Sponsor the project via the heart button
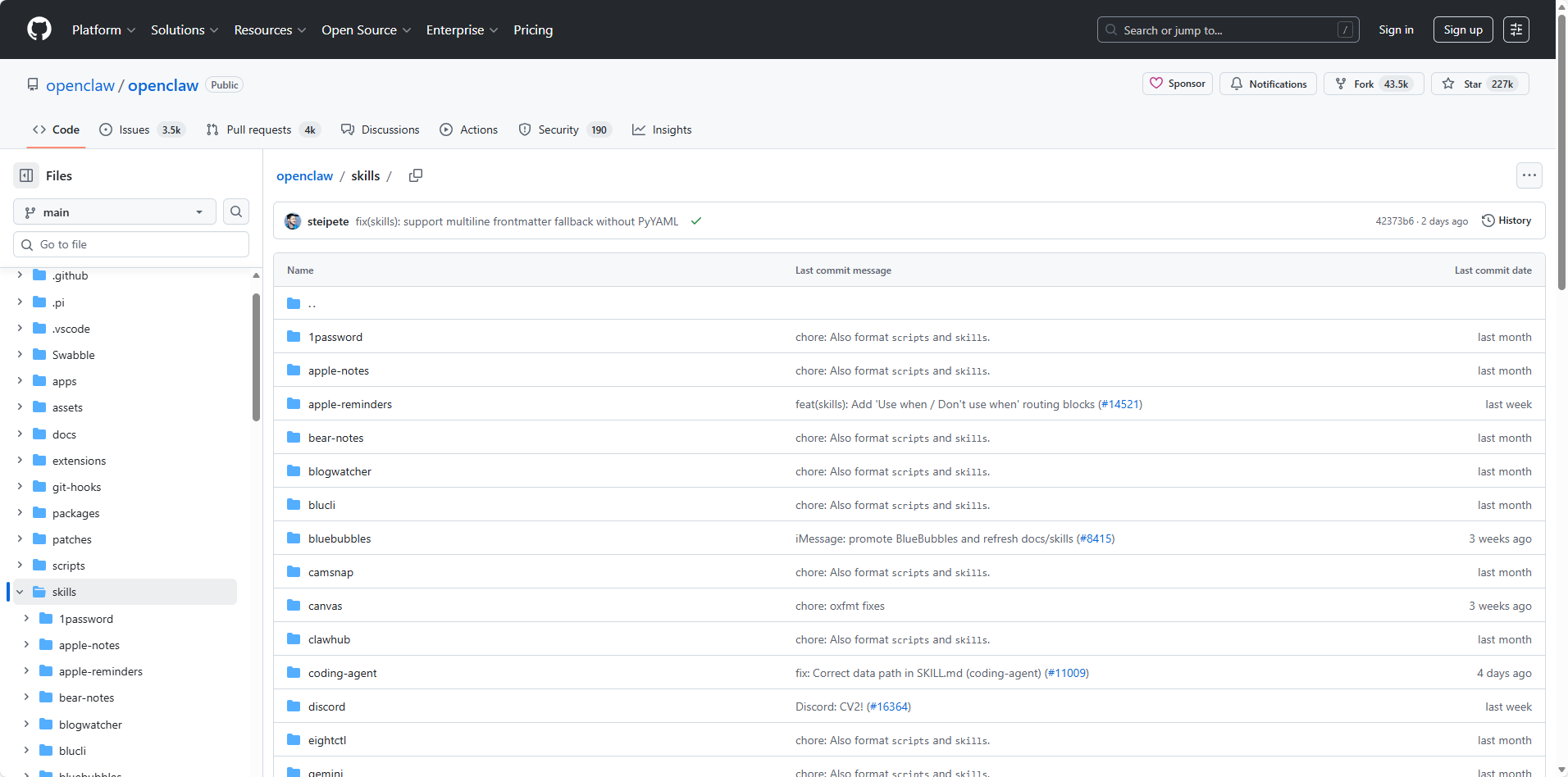The image size is (1568, 777). point(1177,84)
